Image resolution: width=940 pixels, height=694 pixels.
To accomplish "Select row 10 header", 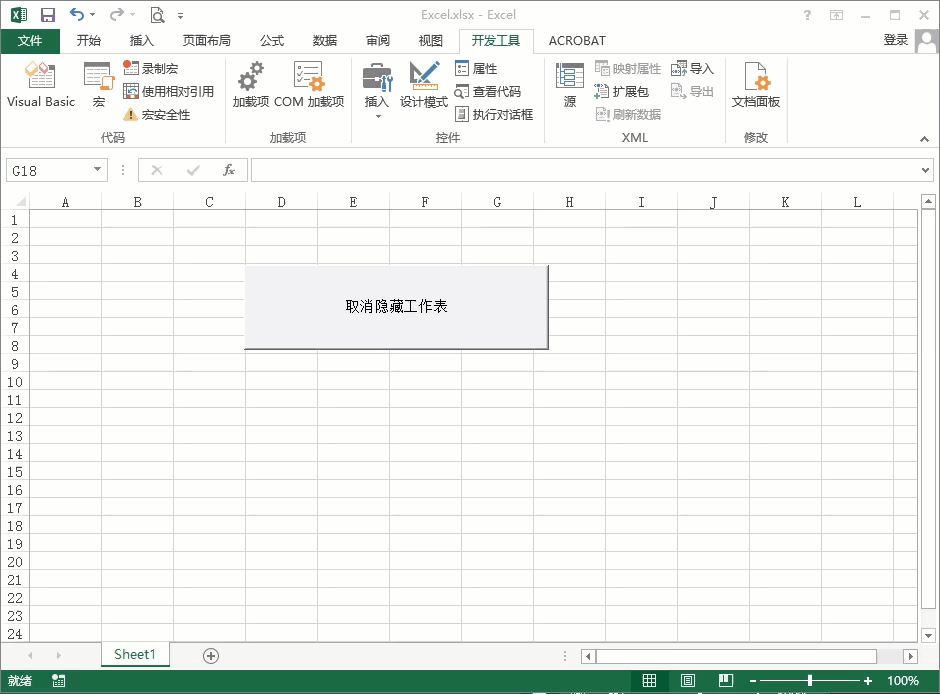I will 15,382.
